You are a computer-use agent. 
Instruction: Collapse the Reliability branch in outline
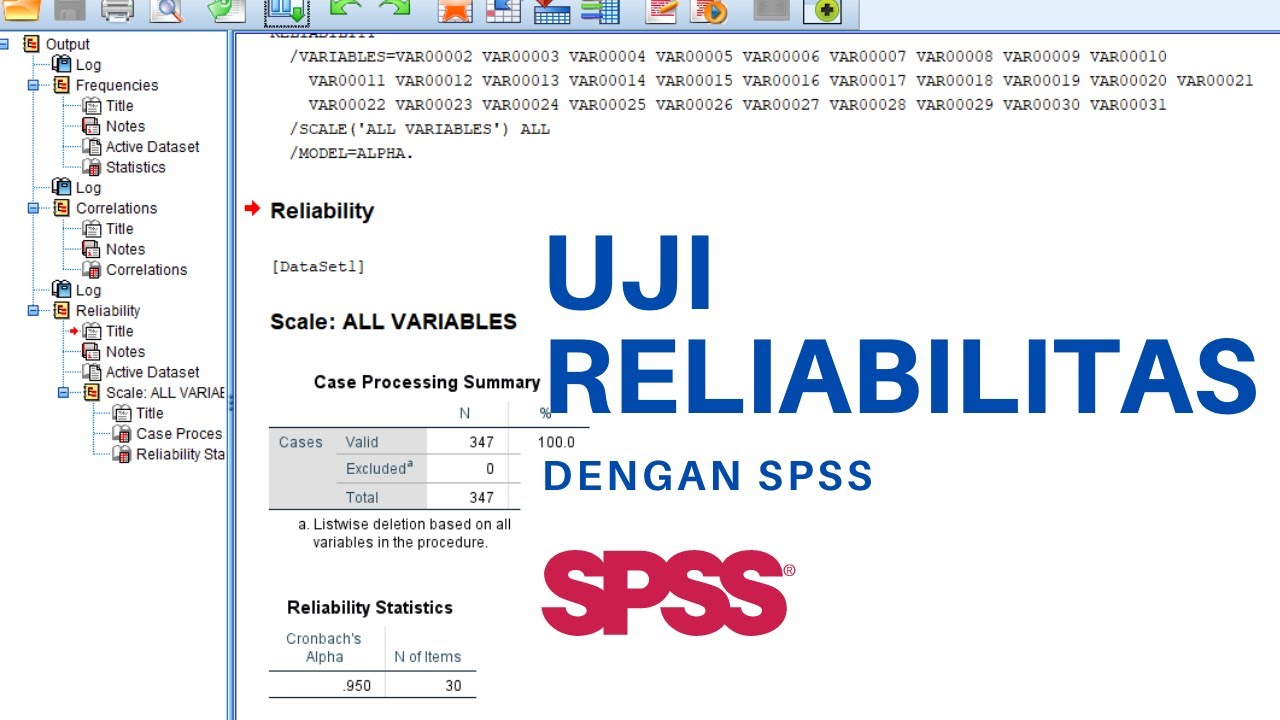tap(33, 311)
